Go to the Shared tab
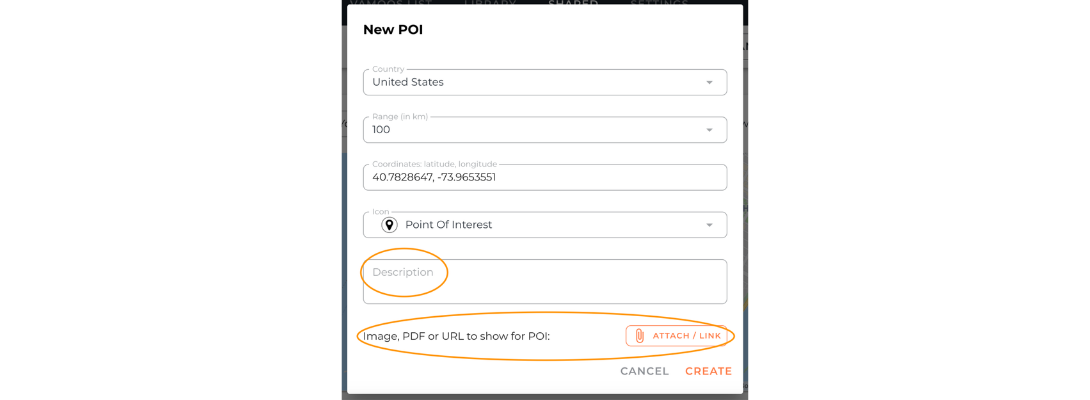This screenshot has height=400, width=1090. coord(573,3)
